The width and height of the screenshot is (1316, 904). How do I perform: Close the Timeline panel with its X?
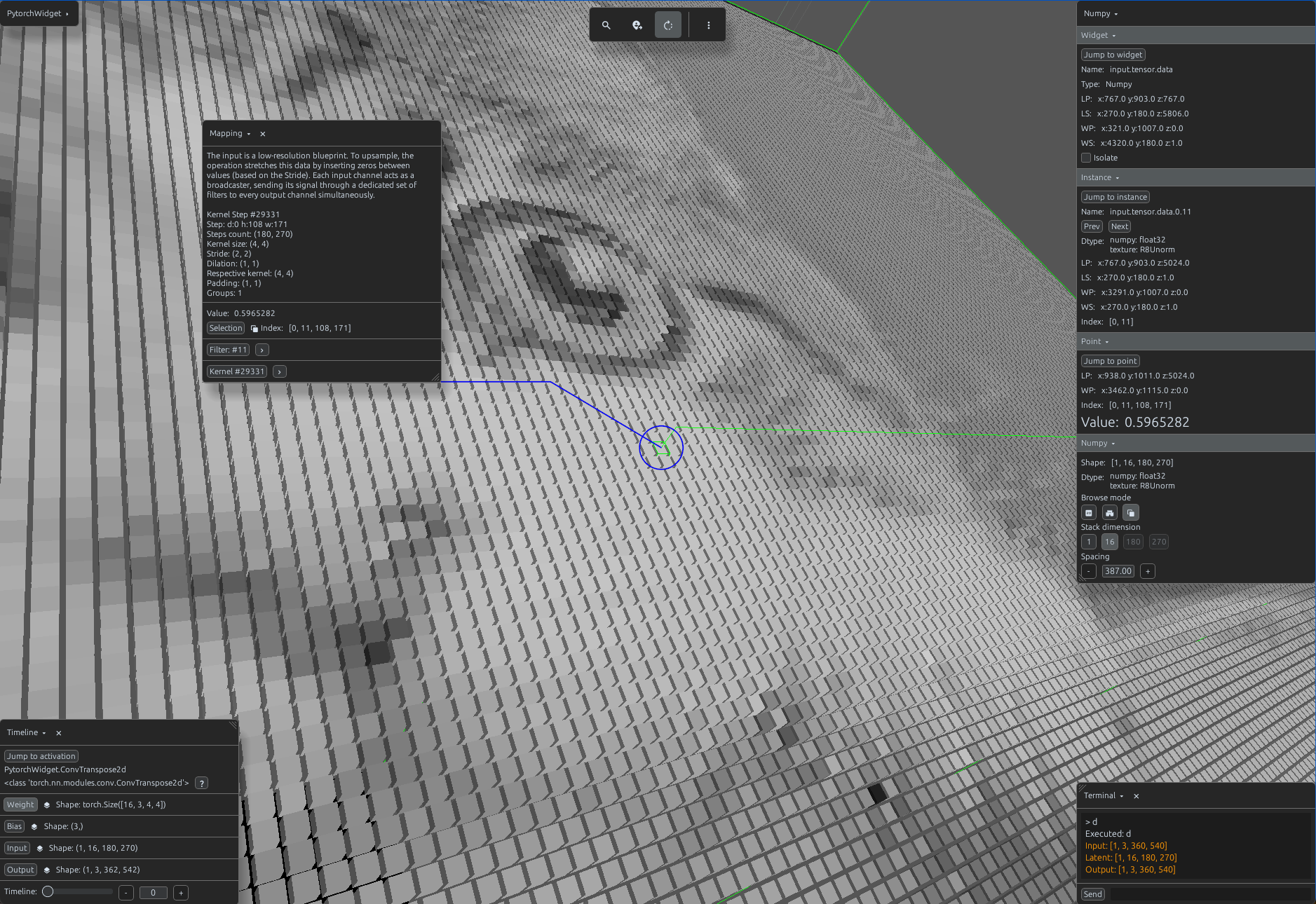(59, 733)
